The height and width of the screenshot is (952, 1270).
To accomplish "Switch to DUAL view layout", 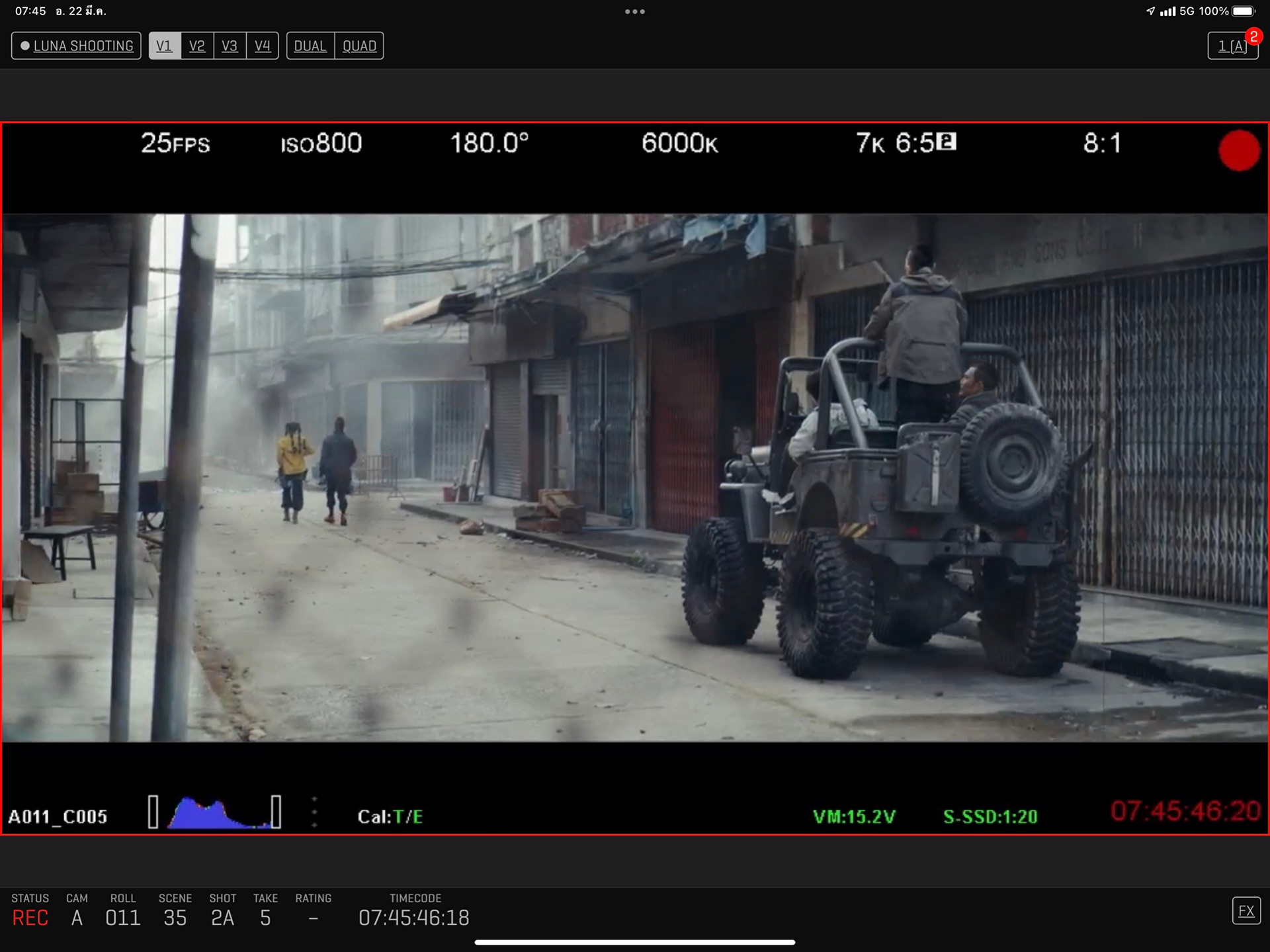I will point(310,46).
